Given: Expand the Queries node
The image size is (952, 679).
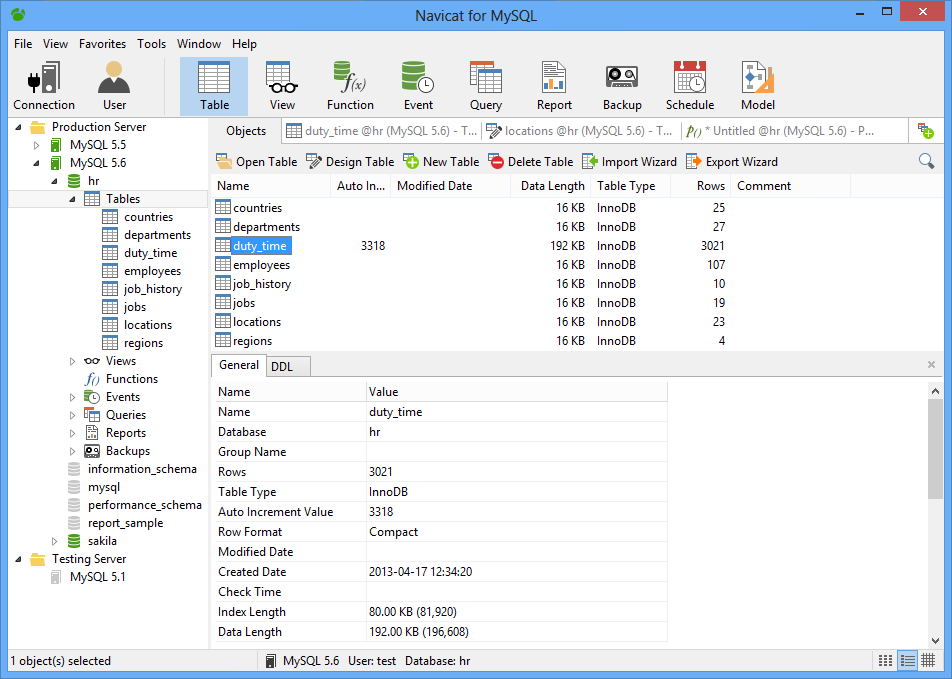Looking at the screenshot, I should click(x=72, y=415).
